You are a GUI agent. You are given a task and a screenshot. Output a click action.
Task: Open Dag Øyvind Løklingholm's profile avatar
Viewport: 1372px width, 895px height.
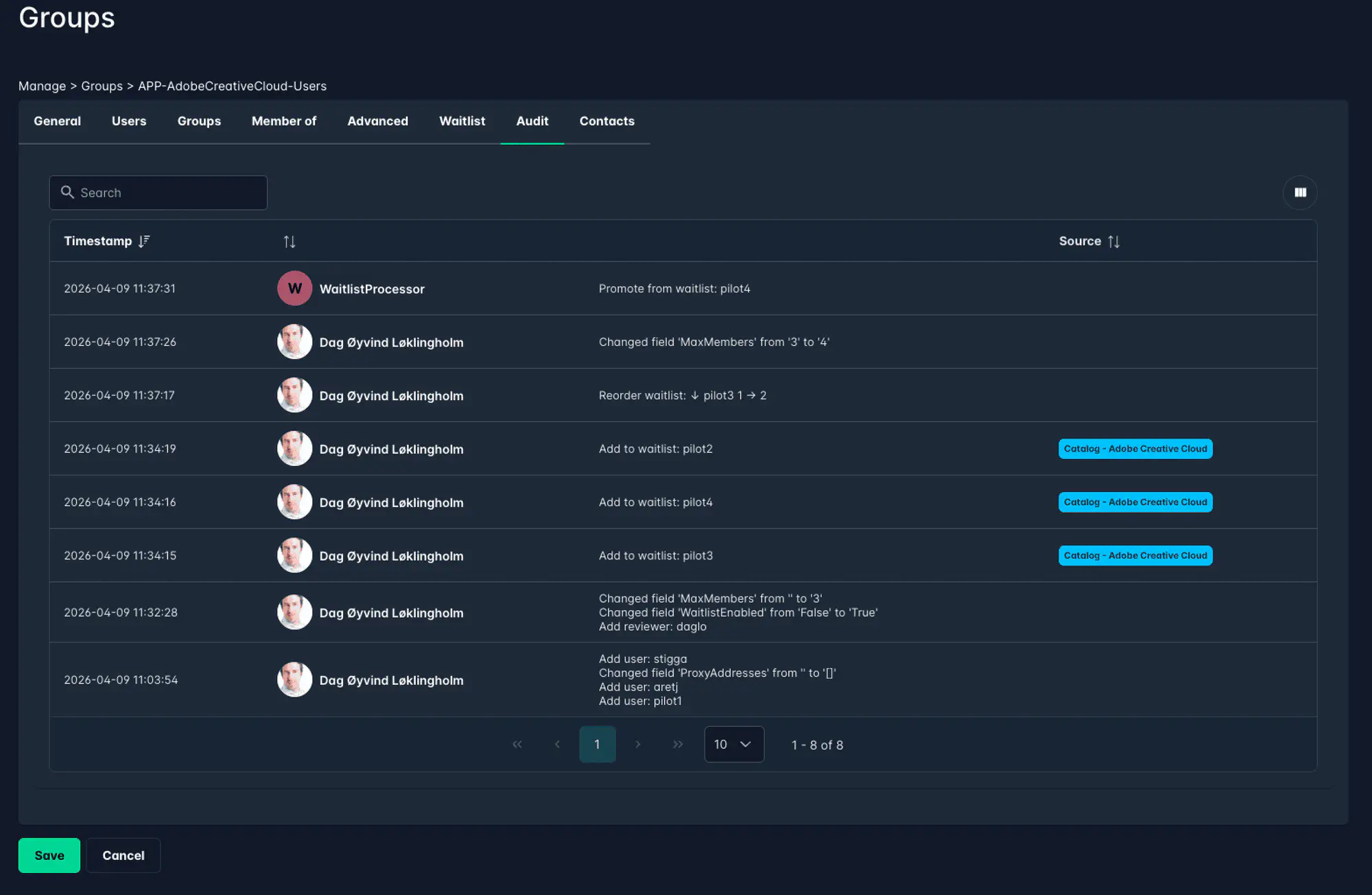click(x=294, y=341)
